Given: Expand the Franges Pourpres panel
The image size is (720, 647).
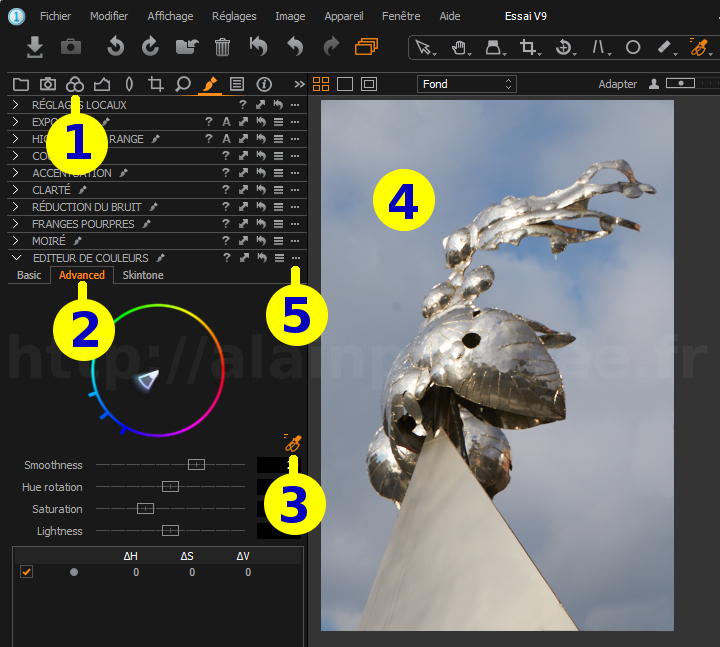Looking at the screenshot, I should (x=16, y=224).
